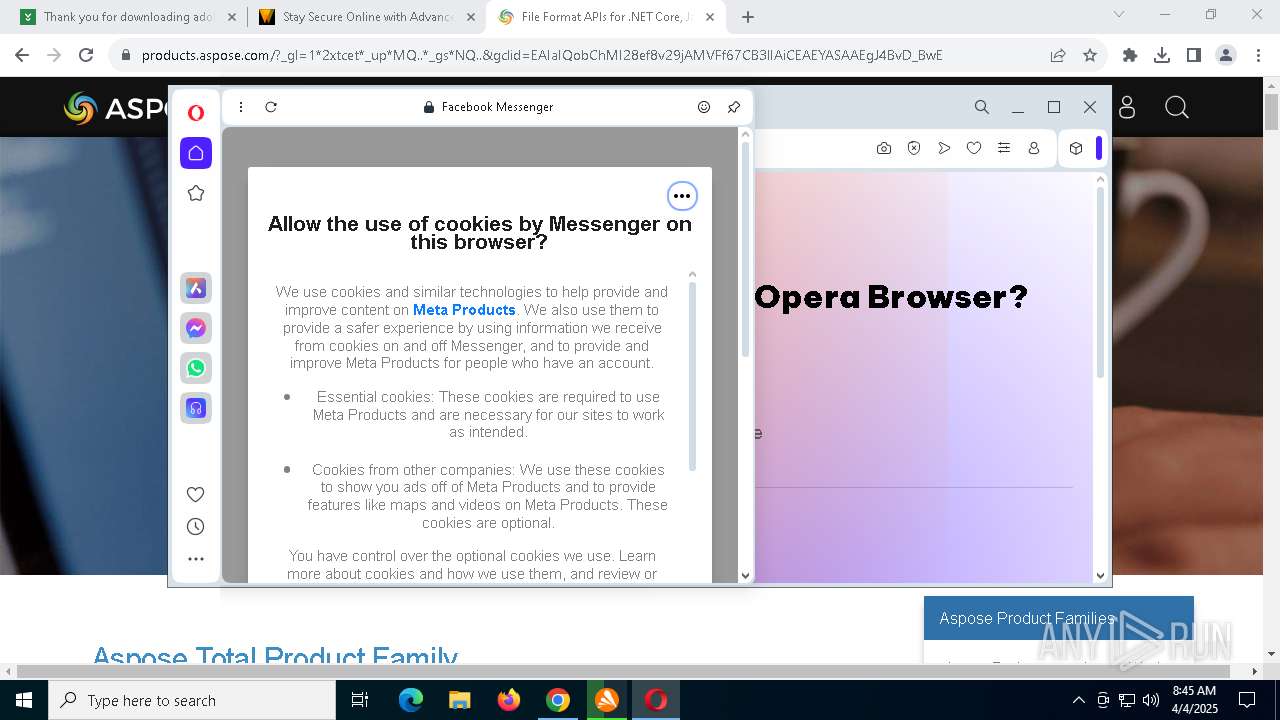Image resolution: width=1280 pixels, height=720 pixels.
Task: Show hidden system tray icons
Action: pos(1078,700)
